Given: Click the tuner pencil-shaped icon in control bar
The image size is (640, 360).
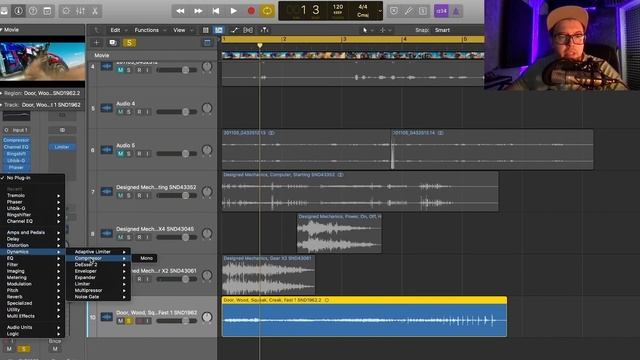Looking at the screenshot, I should pyautogui.click(x=408, y=11).
